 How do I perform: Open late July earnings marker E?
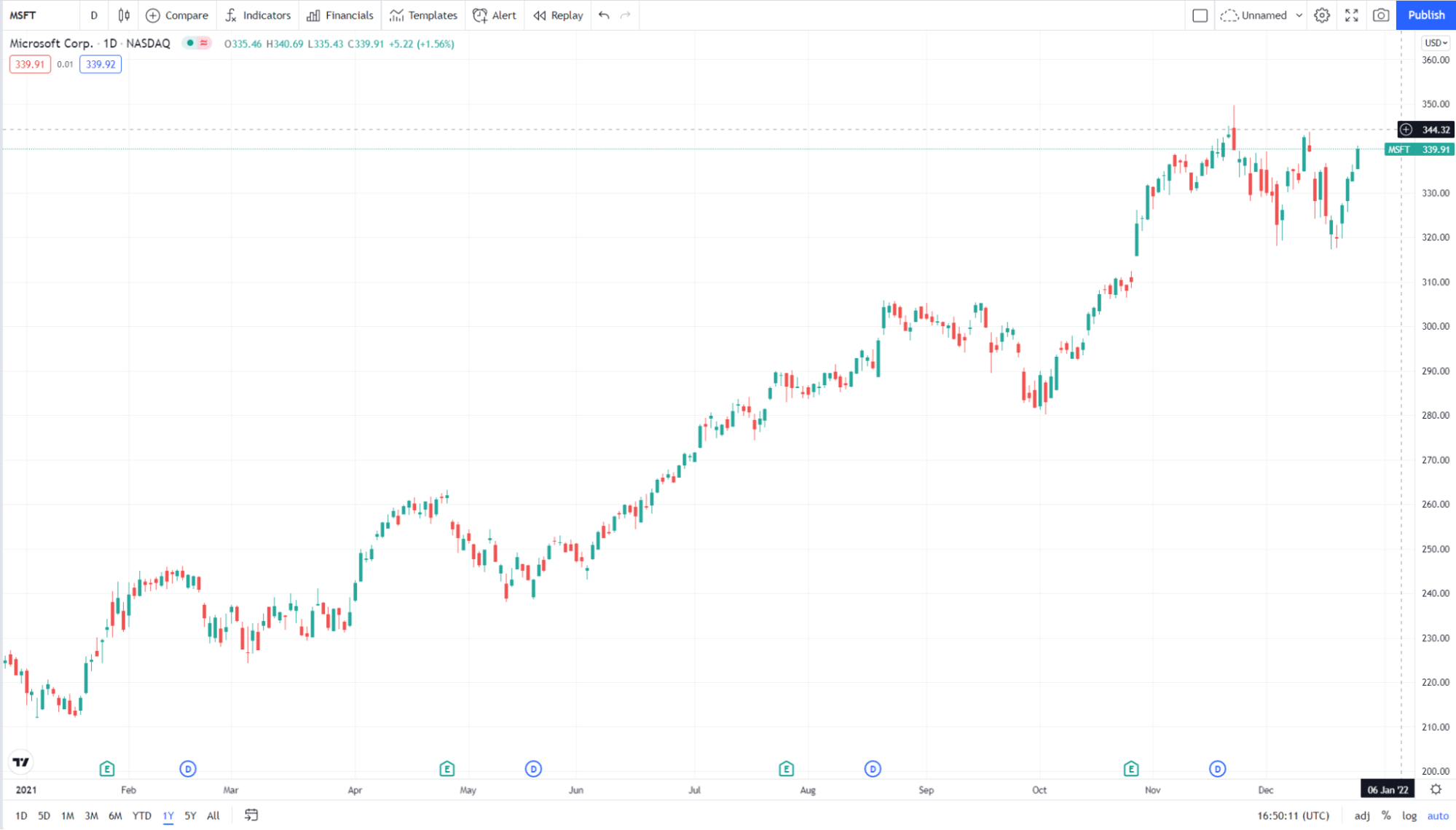click(786, 769)
